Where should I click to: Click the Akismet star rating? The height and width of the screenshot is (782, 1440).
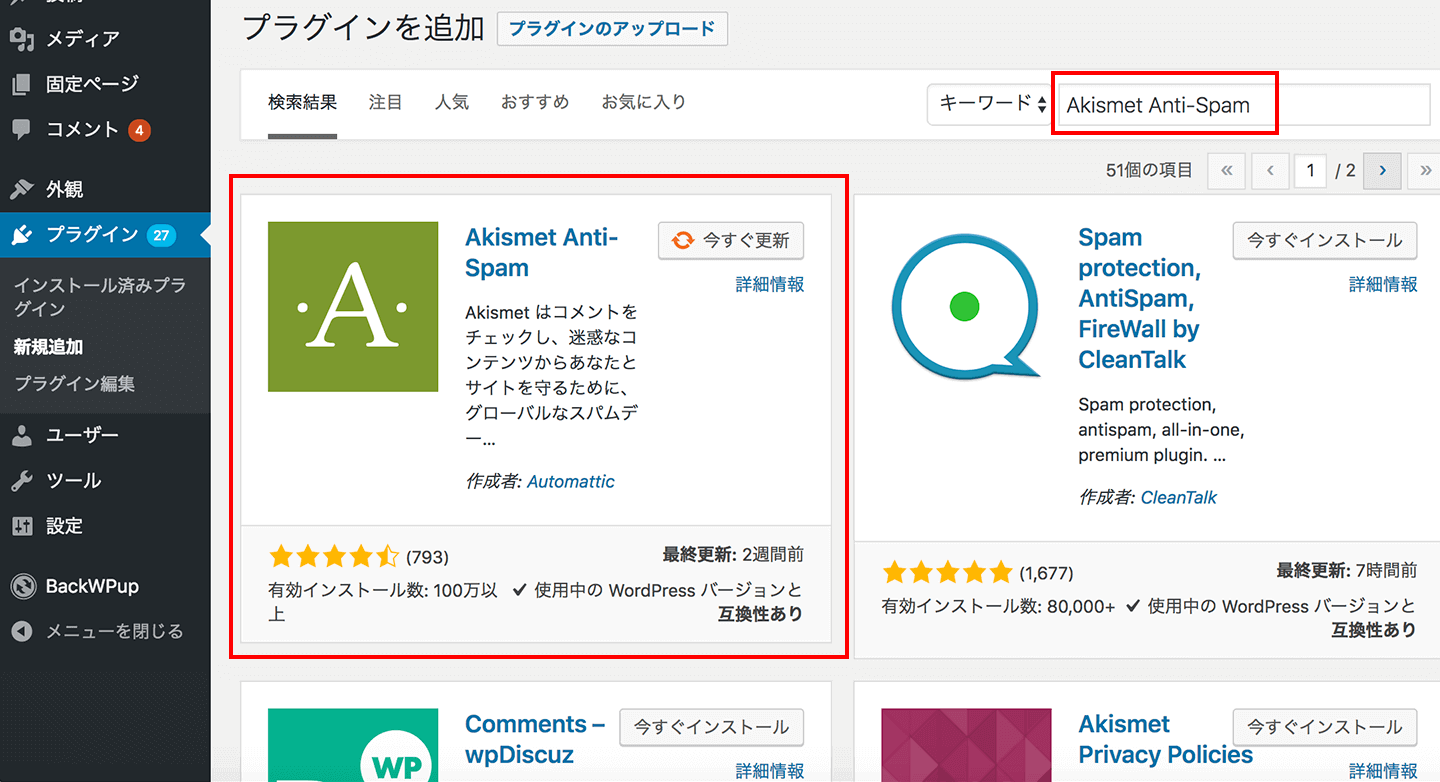coord(334,557)
